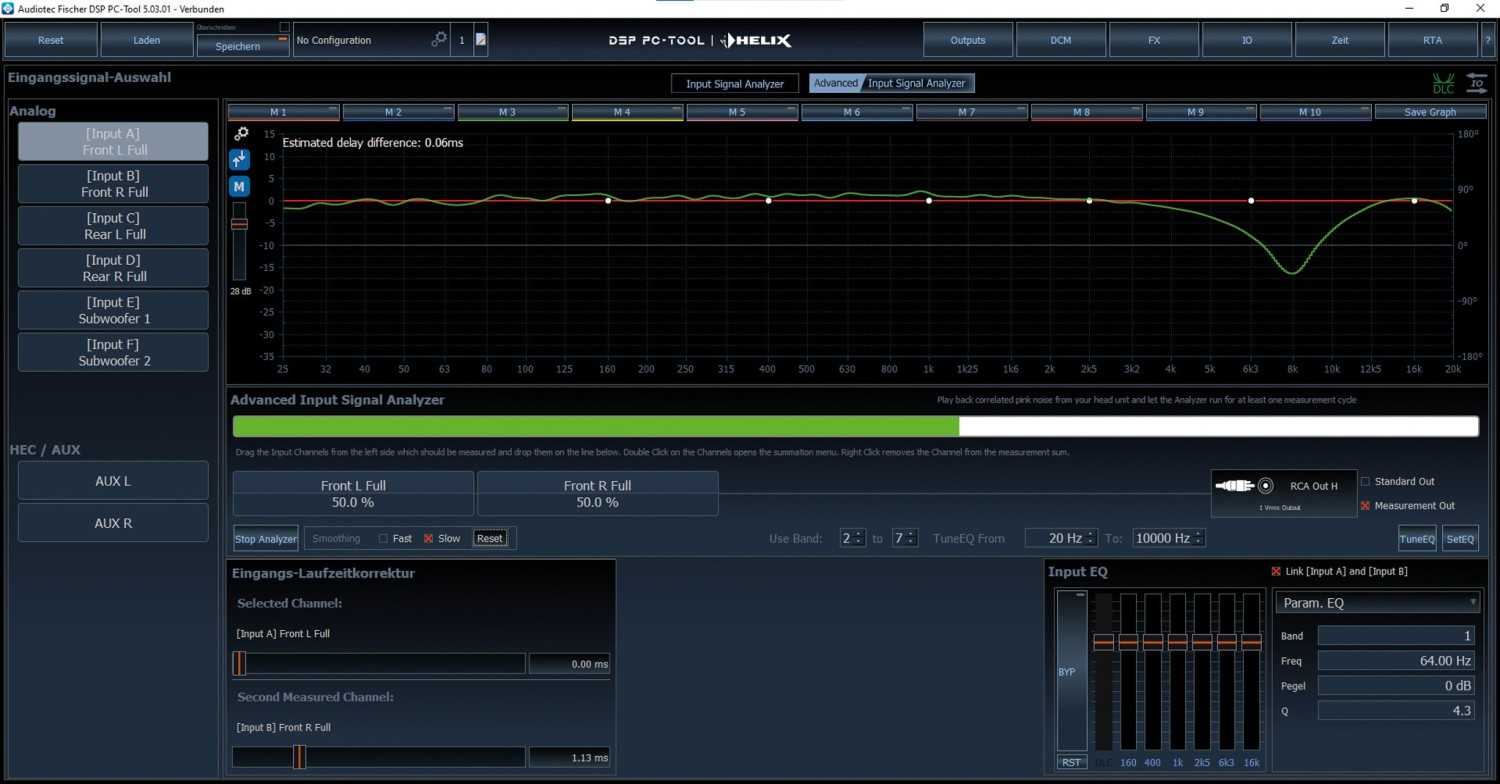Click the smoothing Reset button
The width and height of the screenshot is (1500, 784).
490,538
